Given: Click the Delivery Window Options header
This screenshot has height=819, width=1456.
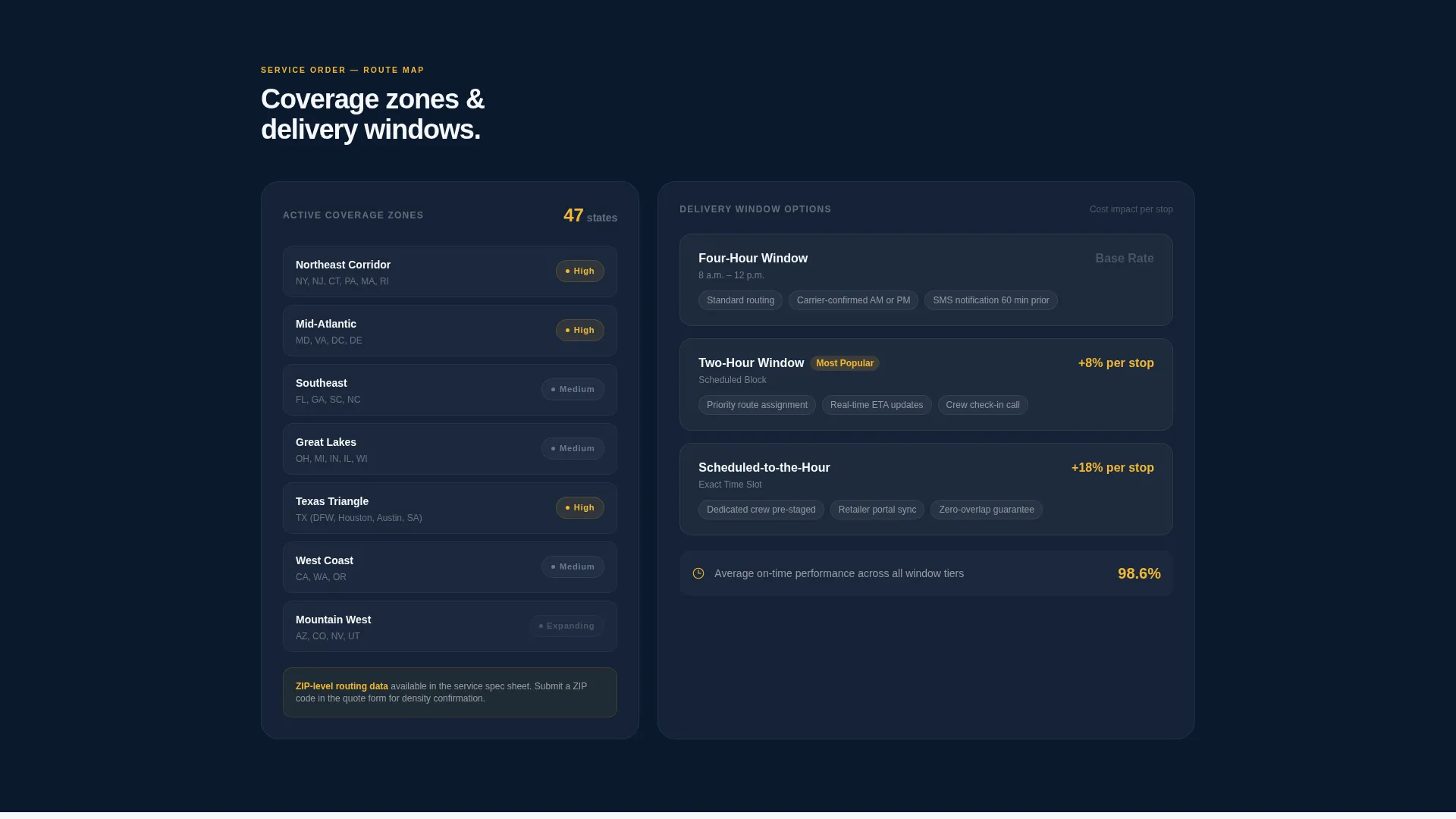Looking at the screenshot, I should click(x=755, y=209).
